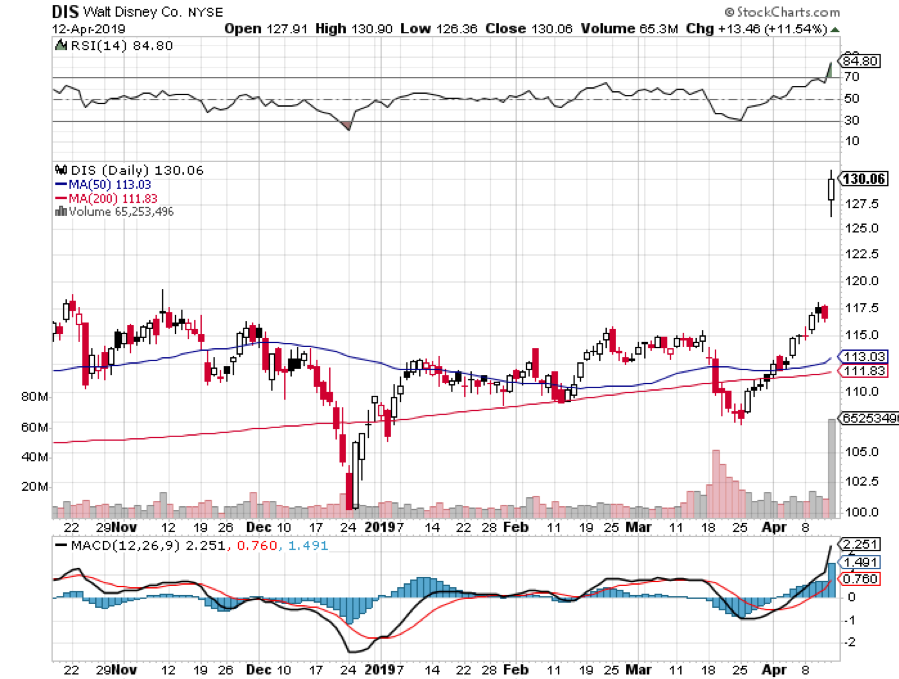
Task: Click the 1.491 histogram axis tag
Action: [859, 563]
